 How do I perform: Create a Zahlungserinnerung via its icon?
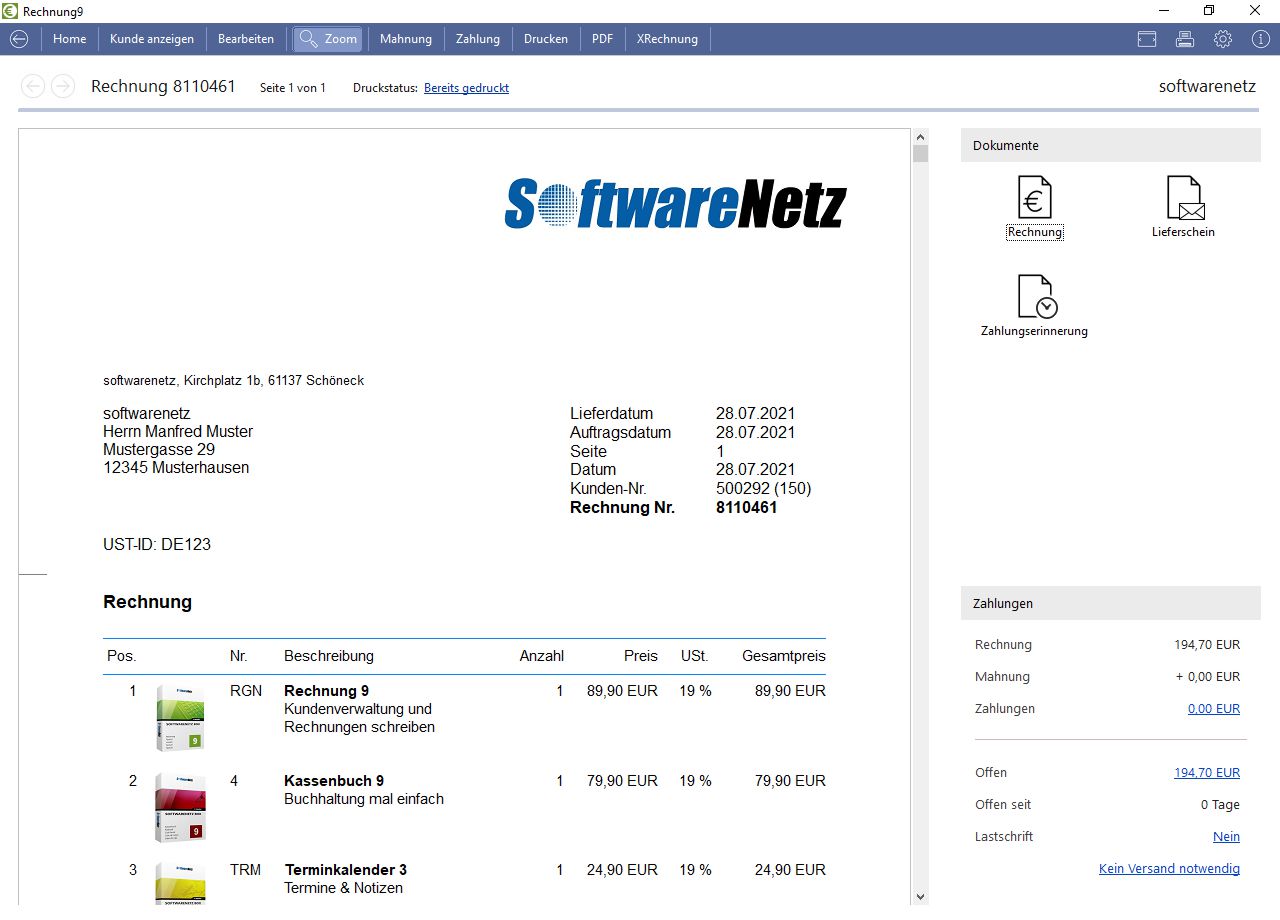pyautogui.click(x=1034, y=296)
